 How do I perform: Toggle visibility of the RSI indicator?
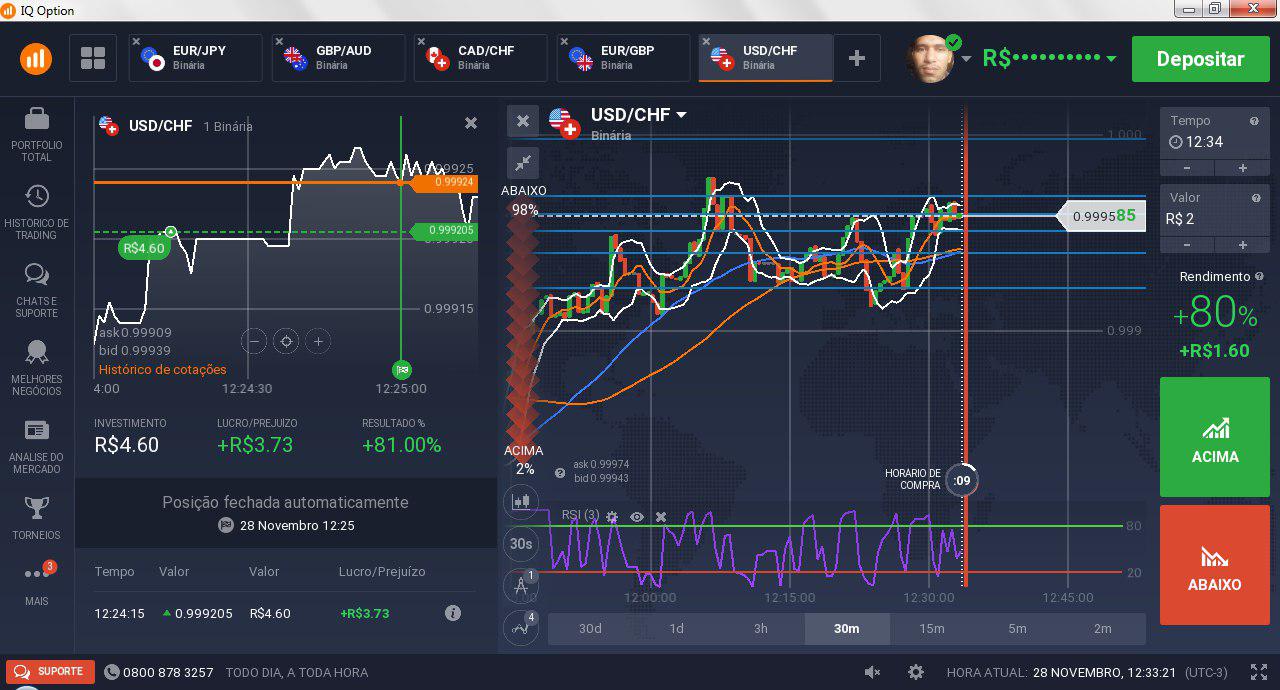pyautogui.click(x=637, y=517)
